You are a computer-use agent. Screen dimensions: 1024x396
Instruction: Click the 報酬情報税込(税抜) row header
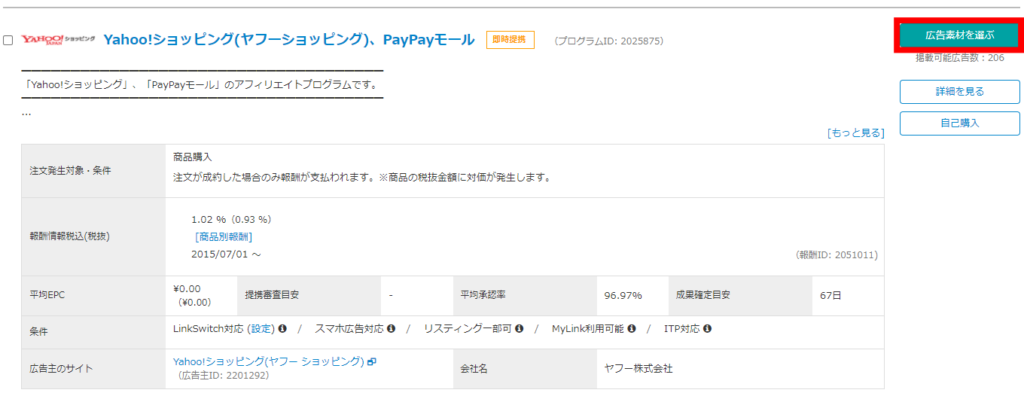(x=93, y=236)
